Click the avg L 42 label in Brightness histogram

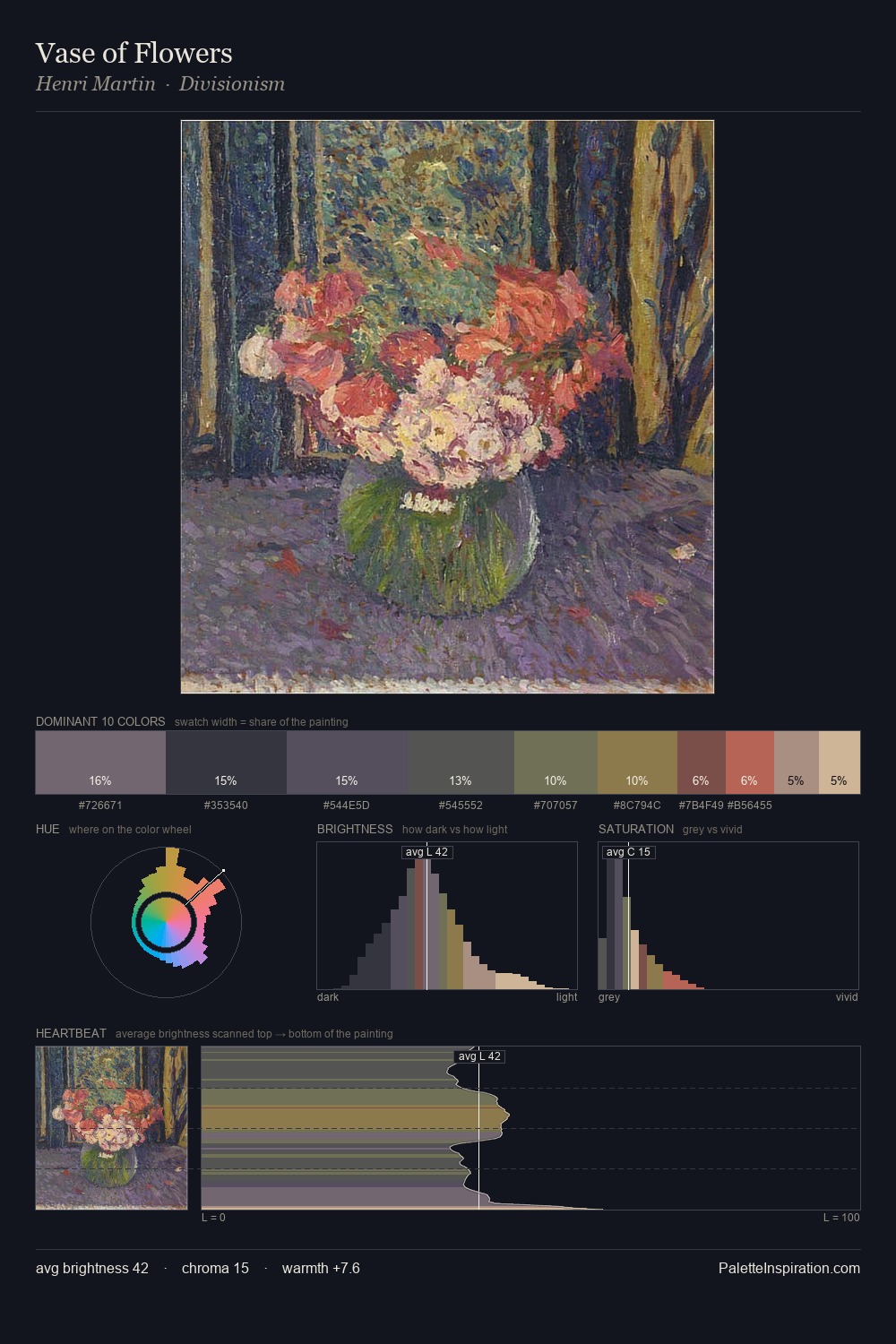pos(426,852)
